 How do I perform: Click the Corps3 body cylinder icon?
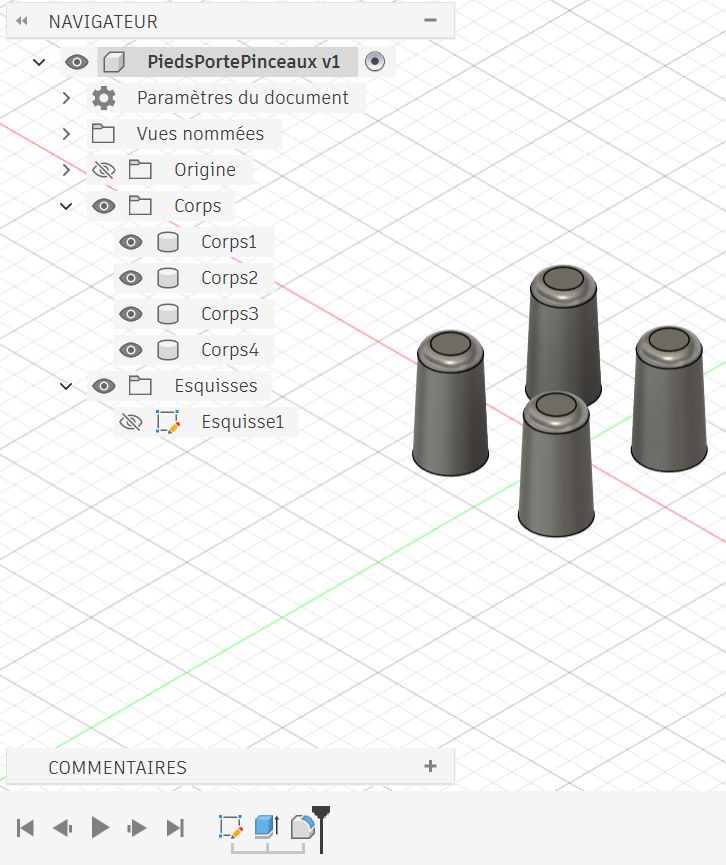point(168,314)
